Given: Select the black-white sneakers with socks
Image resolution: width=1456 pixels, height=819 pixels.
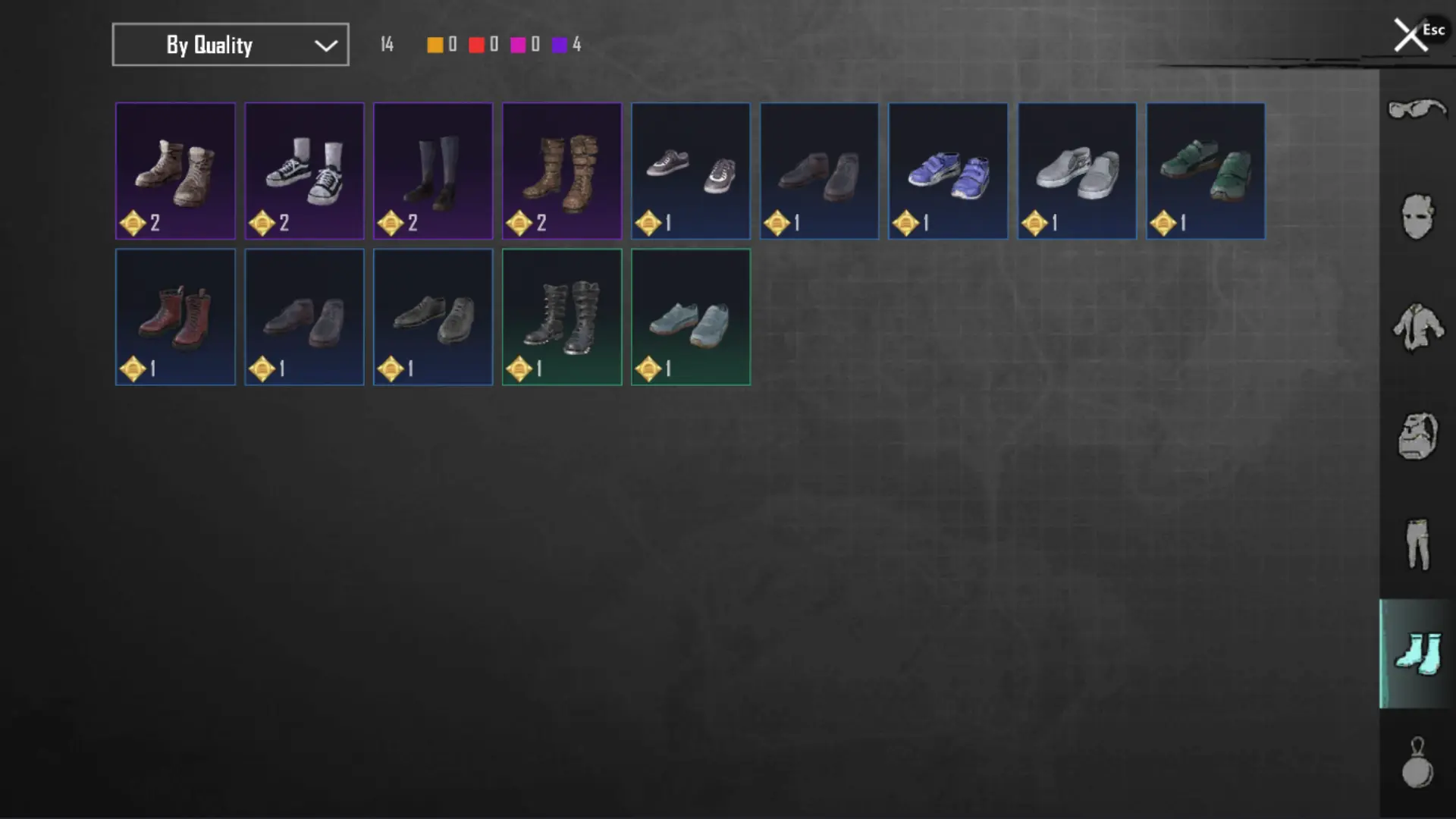Looking at the screenshot, I should 304,171.
